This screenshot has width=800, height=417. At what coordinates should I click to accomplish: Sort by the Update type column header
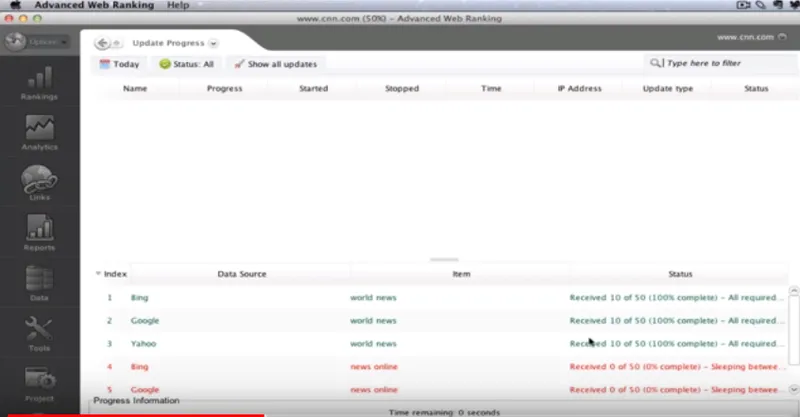point(668,88)
